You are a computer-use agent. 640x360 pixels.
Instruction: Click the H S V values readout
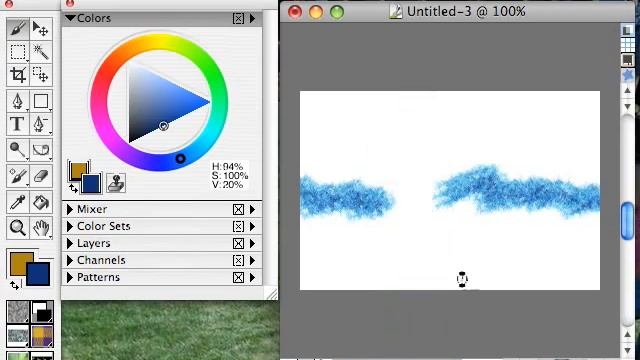(230, 176)
